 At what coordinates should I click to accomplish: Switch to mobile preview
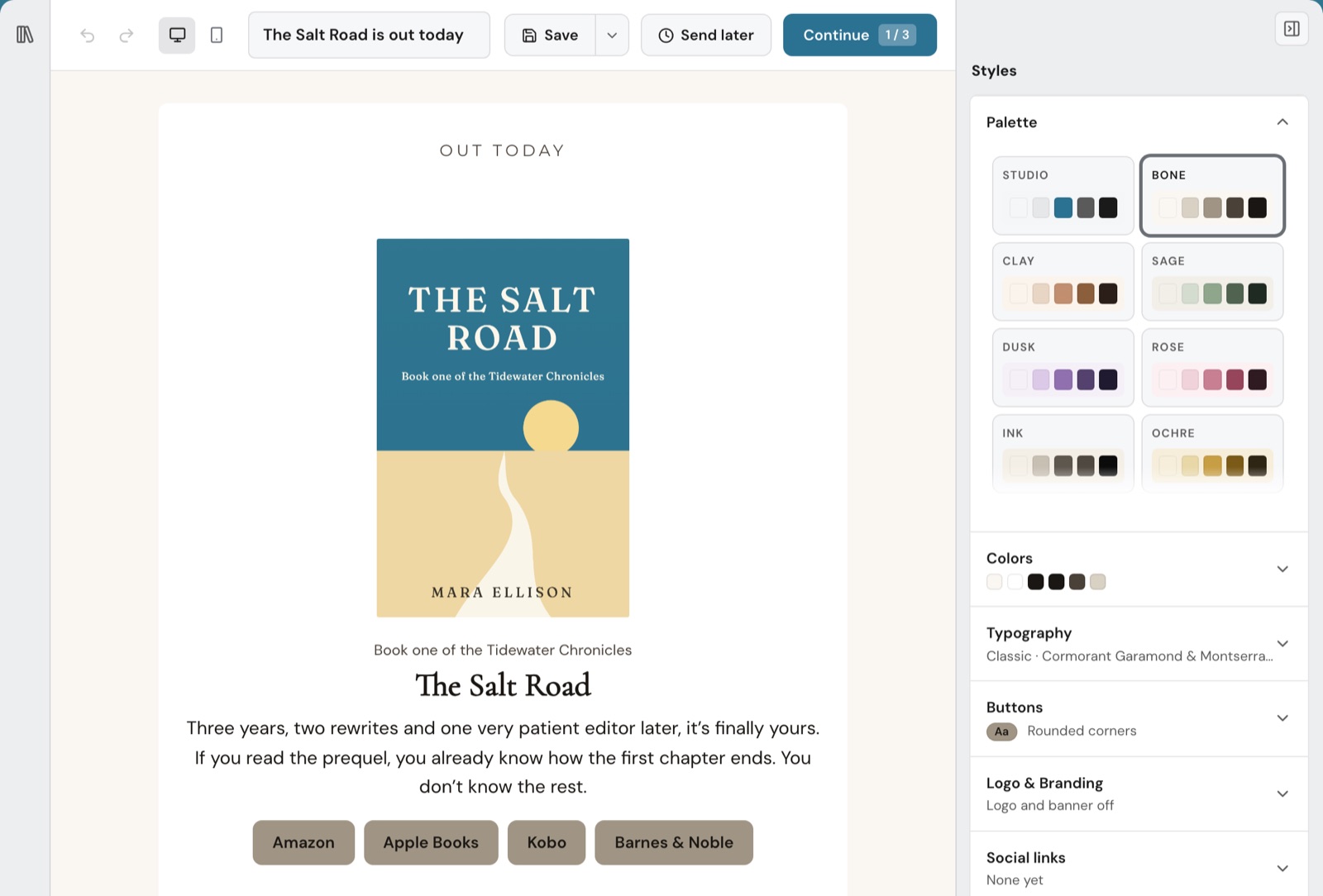[x=217, y=35]
